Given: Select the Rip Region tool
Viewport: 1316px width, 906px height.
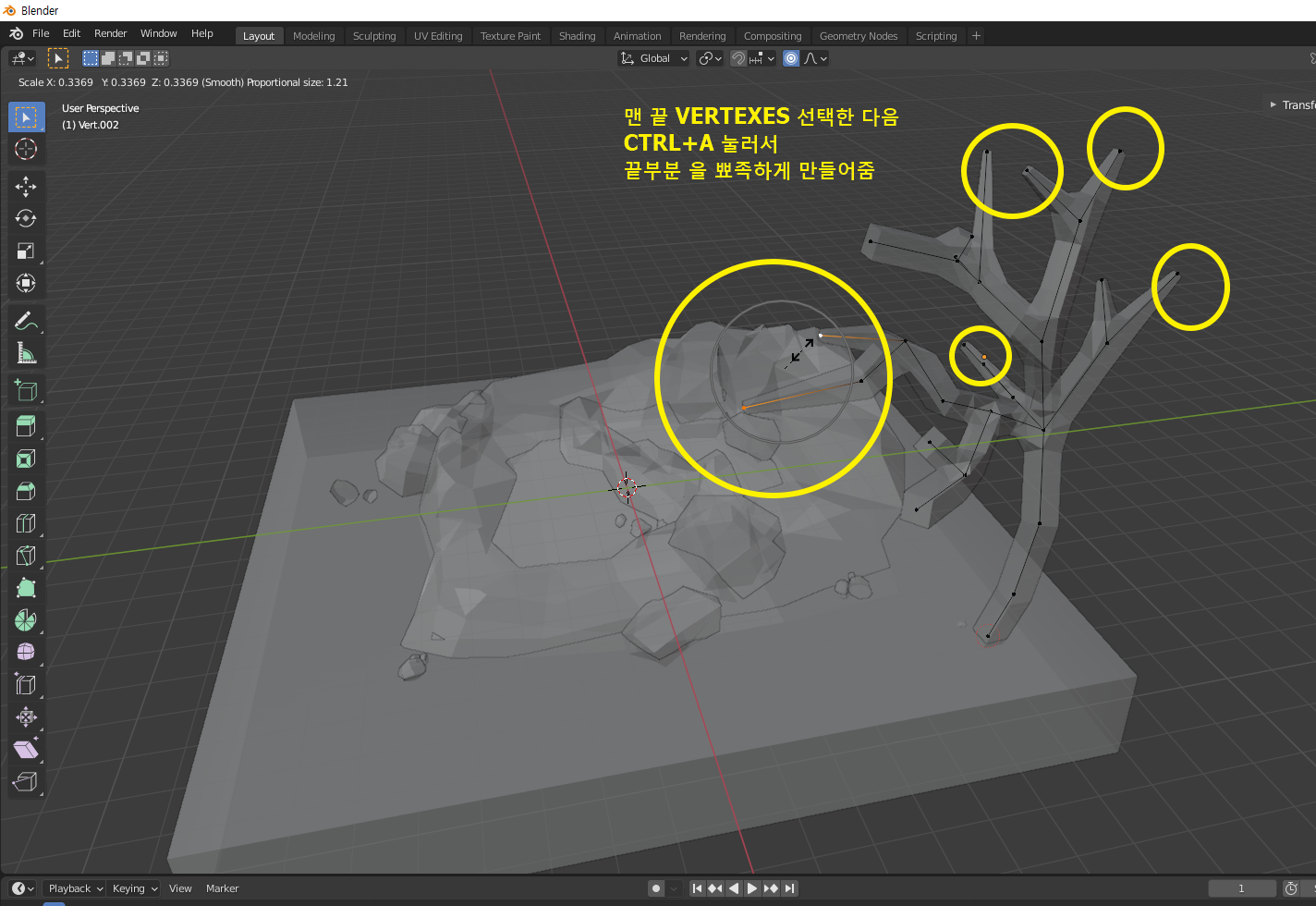Looking at the screenshot, I should tap(26, 782).
